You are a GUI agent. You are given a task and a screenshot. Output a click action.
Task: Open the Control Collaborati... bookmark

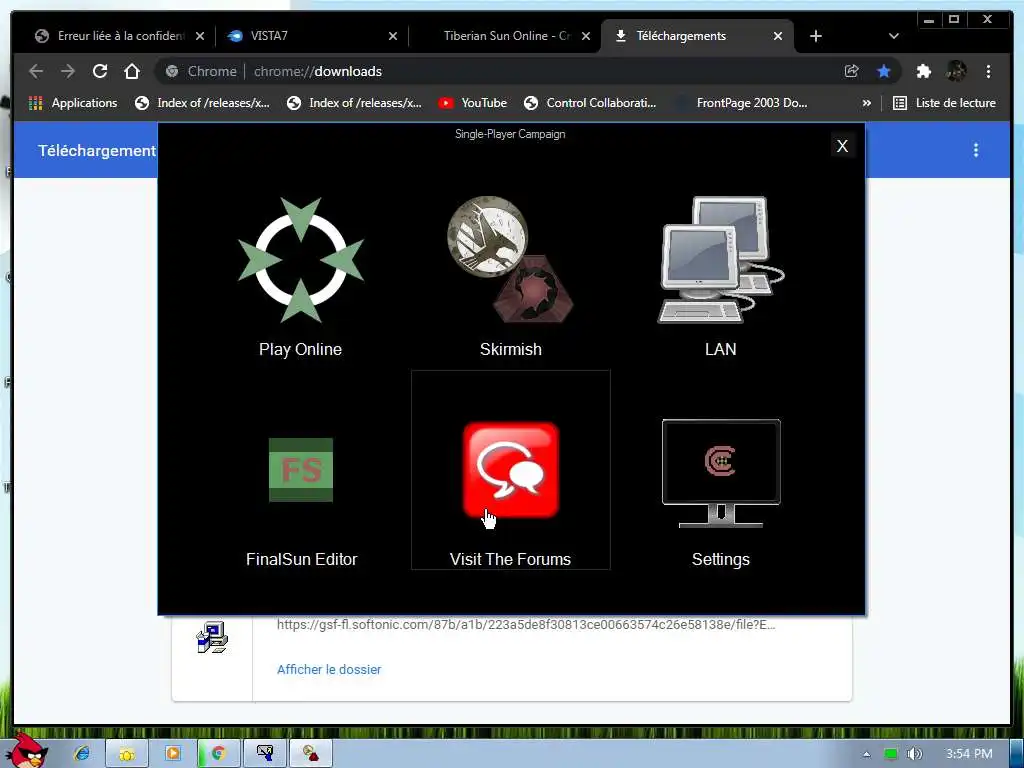coord(590,103)
